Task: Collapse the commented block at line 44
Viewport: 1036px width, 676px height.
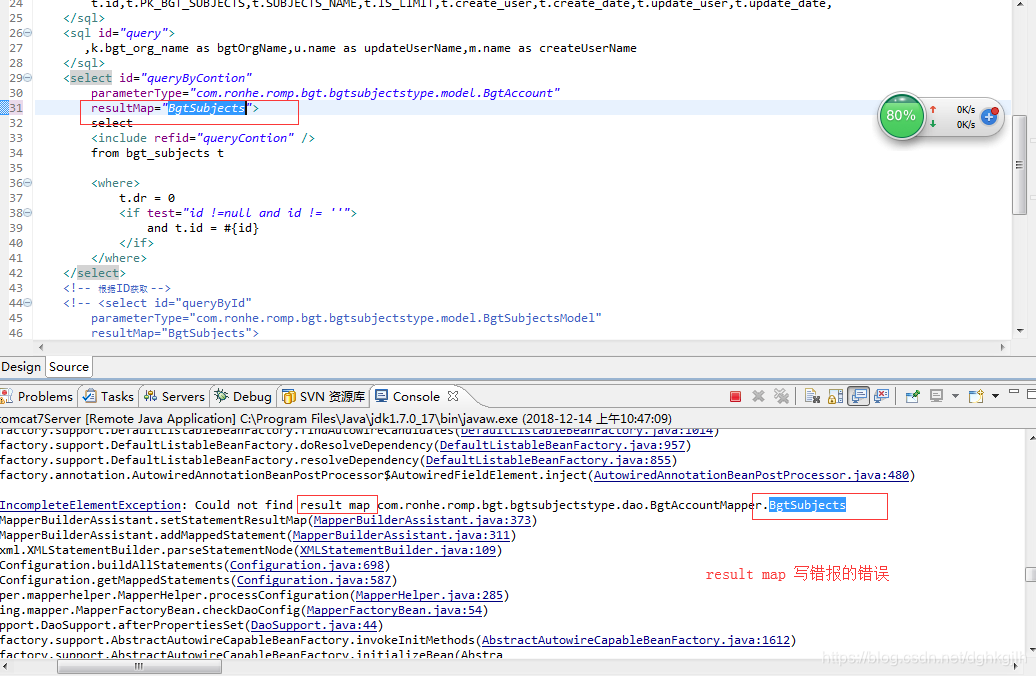Action: tap(28, 303)
